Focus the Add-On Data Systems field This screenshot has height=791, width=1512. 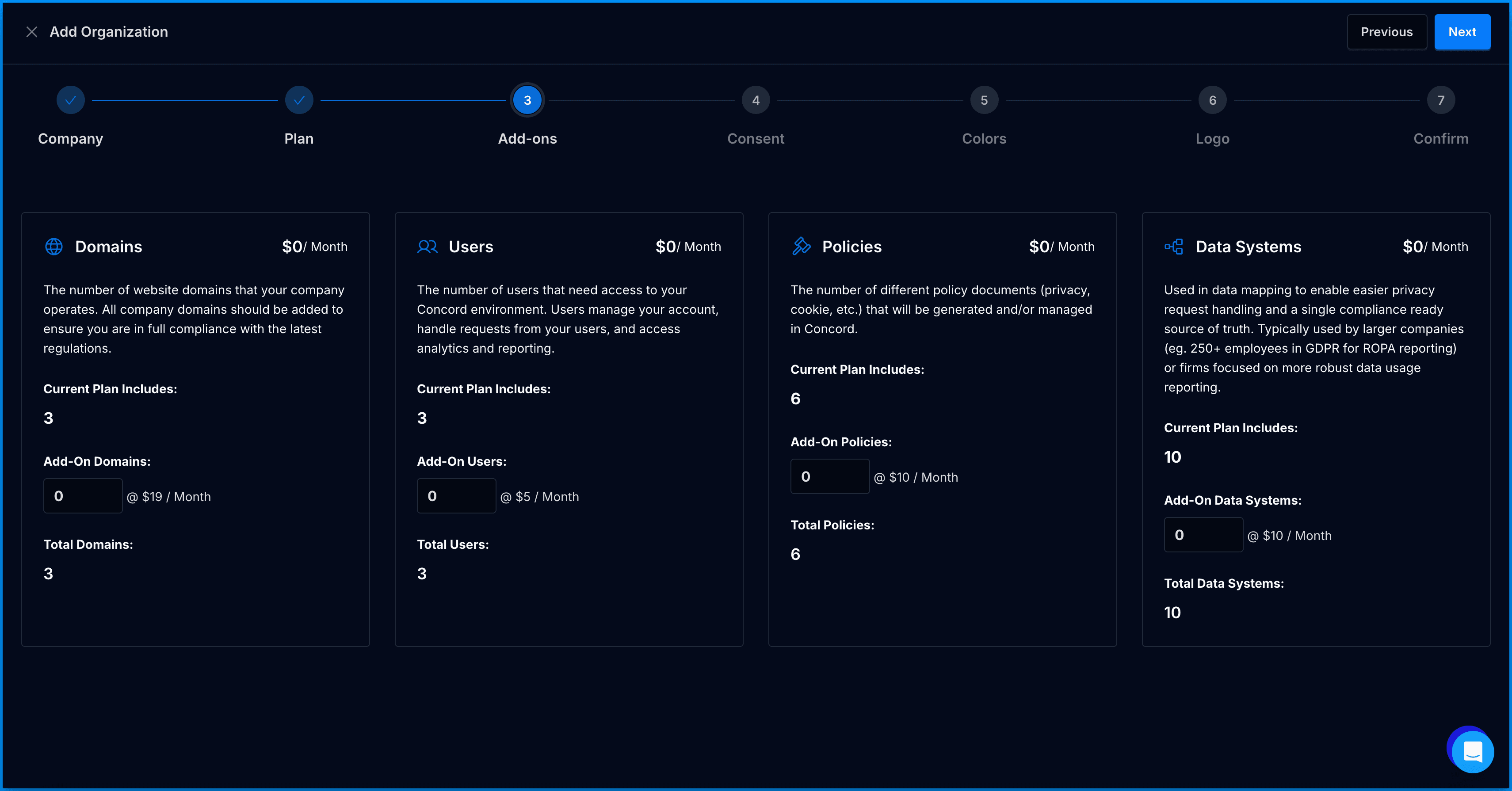point(1203,535)
